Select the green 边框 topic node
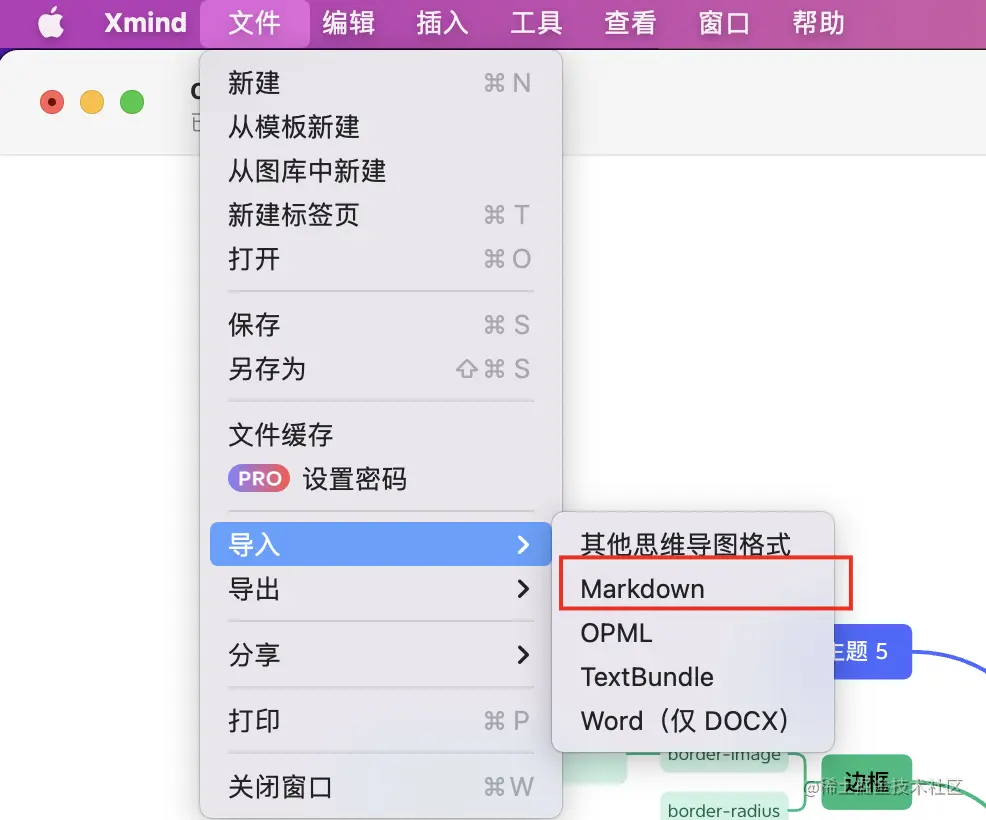This screenshot has width=986, height=820. (867, 782)
